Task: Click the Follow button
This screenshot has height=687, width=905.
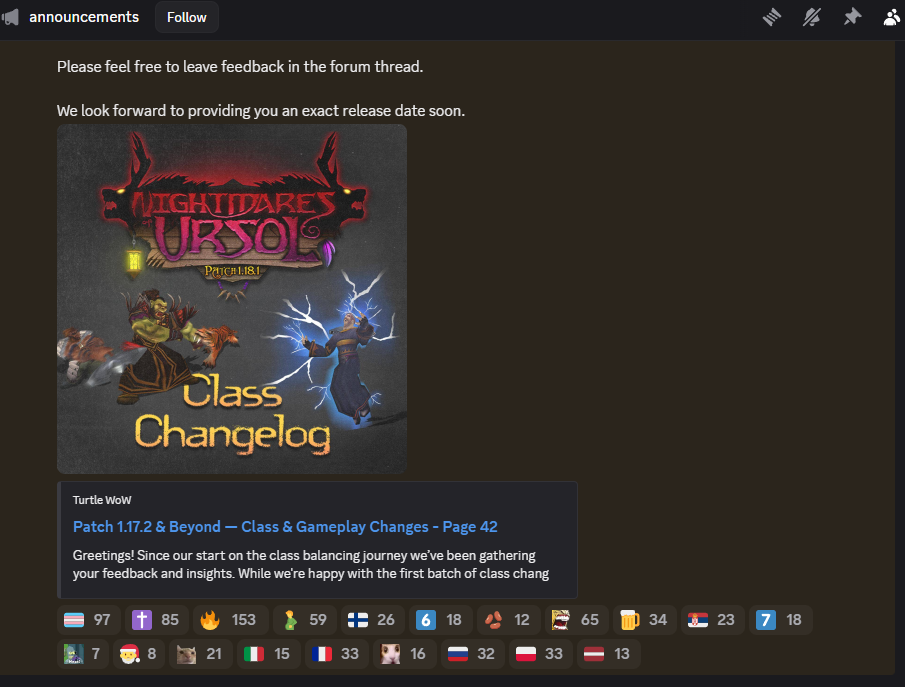Action: 186,17
